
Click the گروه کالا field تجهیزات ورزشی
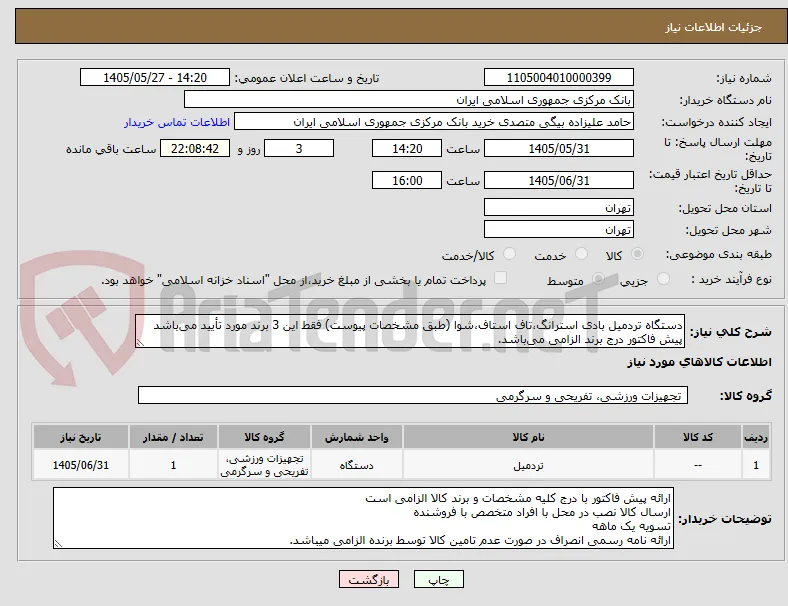(x=413, y=395)
